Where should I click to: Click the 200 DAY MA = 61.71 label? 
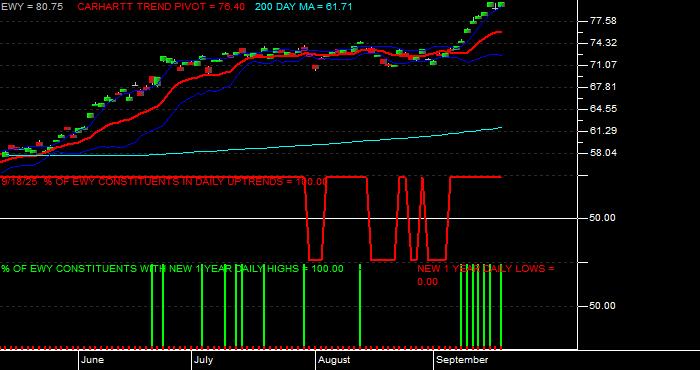pyautogui.click(x=304, y=7)
